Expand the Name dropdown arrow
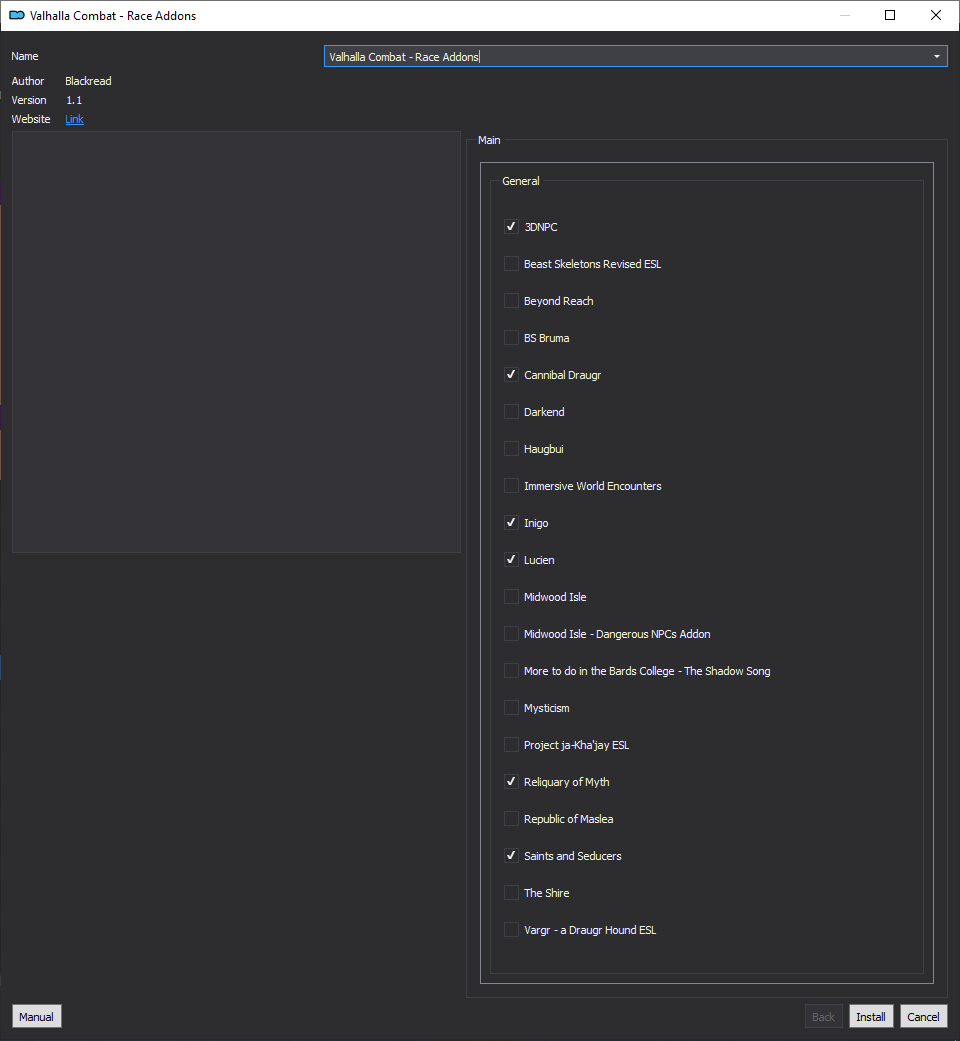Viewport: 960px width, 1041px height. pos(937,56)
